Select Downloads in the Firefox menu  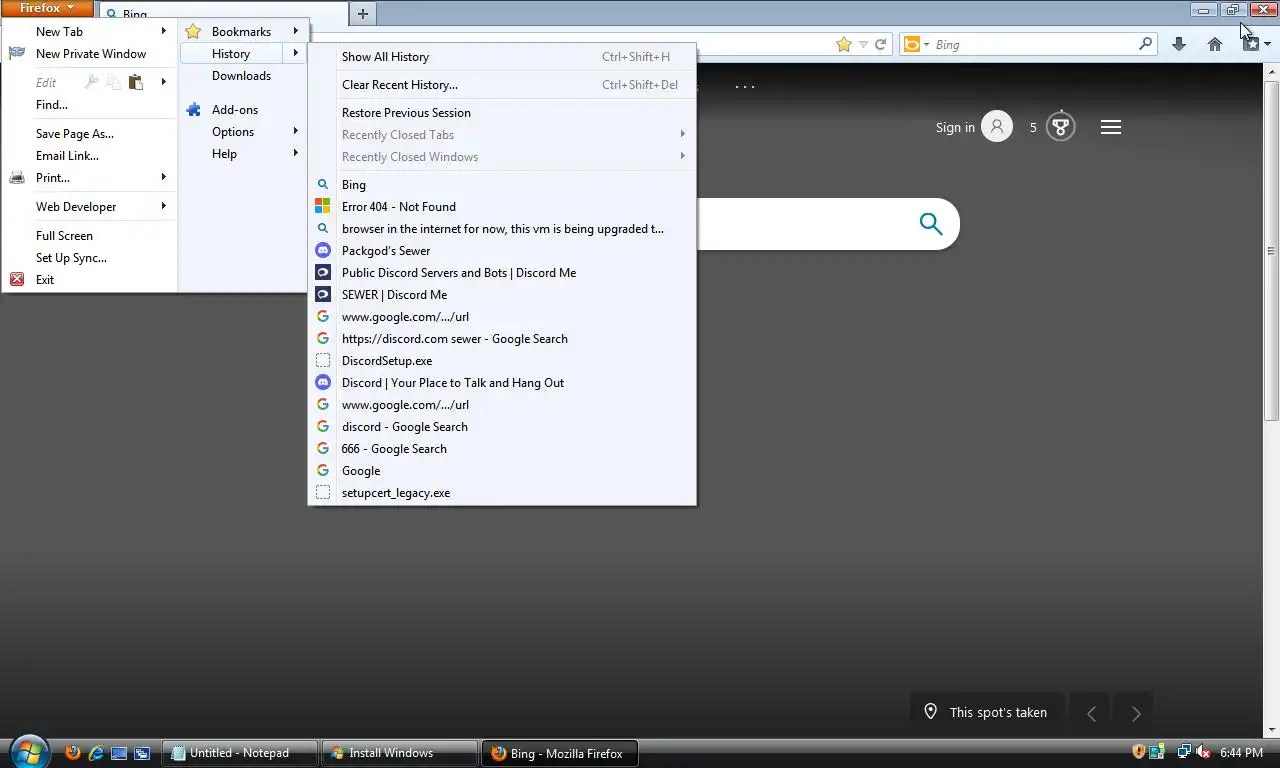point(243,76)
